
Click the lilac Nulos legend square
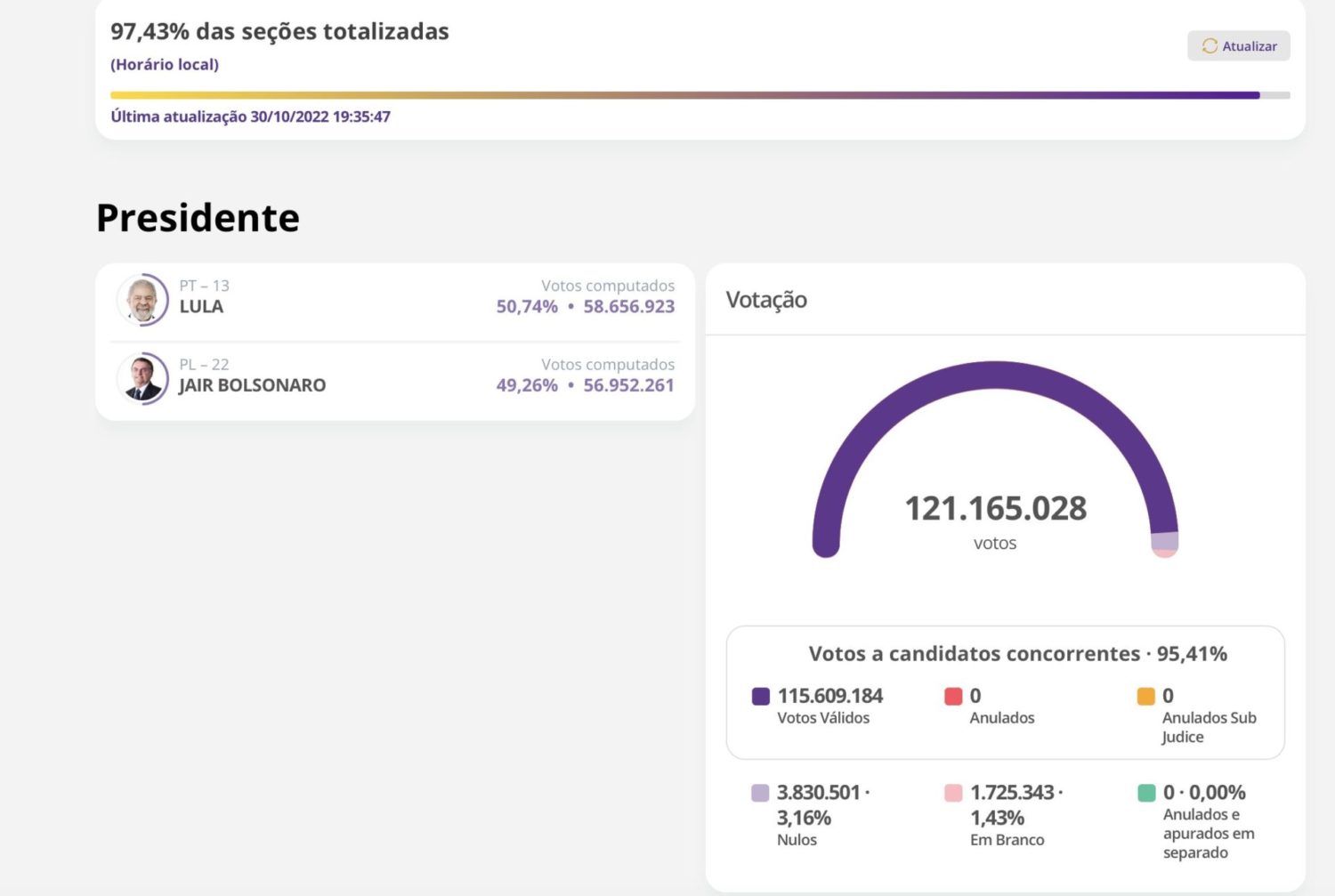(x=760, y=793)
